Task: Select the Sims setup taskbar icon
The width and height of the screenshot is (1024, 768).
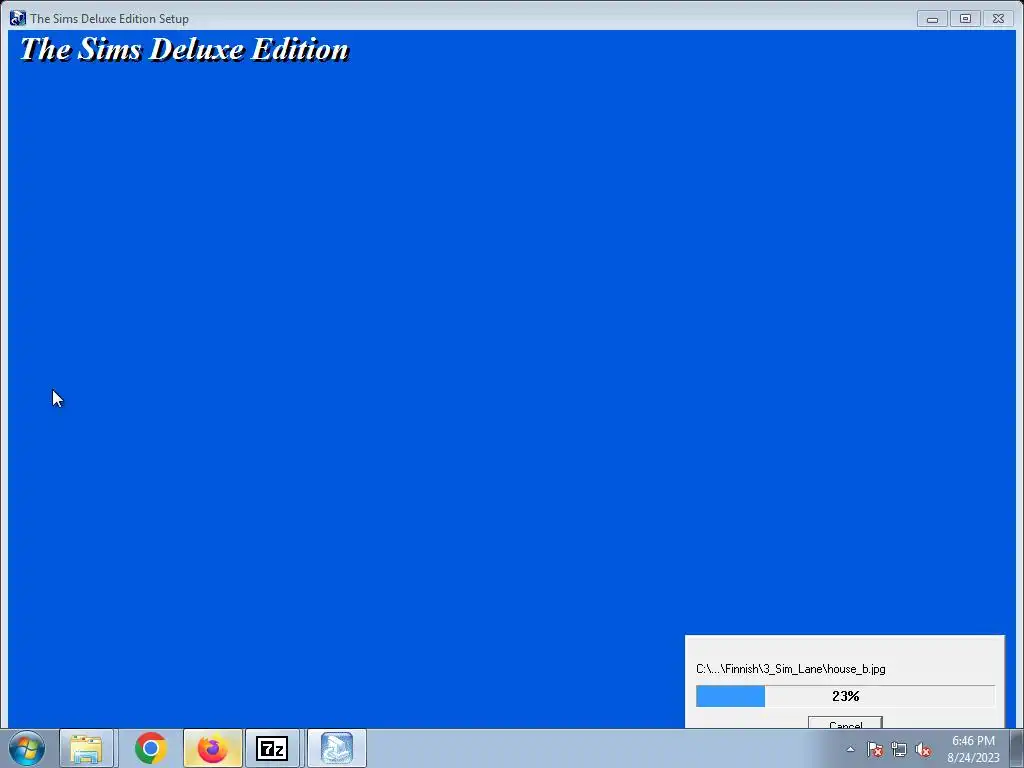Action: pos(336,748)
